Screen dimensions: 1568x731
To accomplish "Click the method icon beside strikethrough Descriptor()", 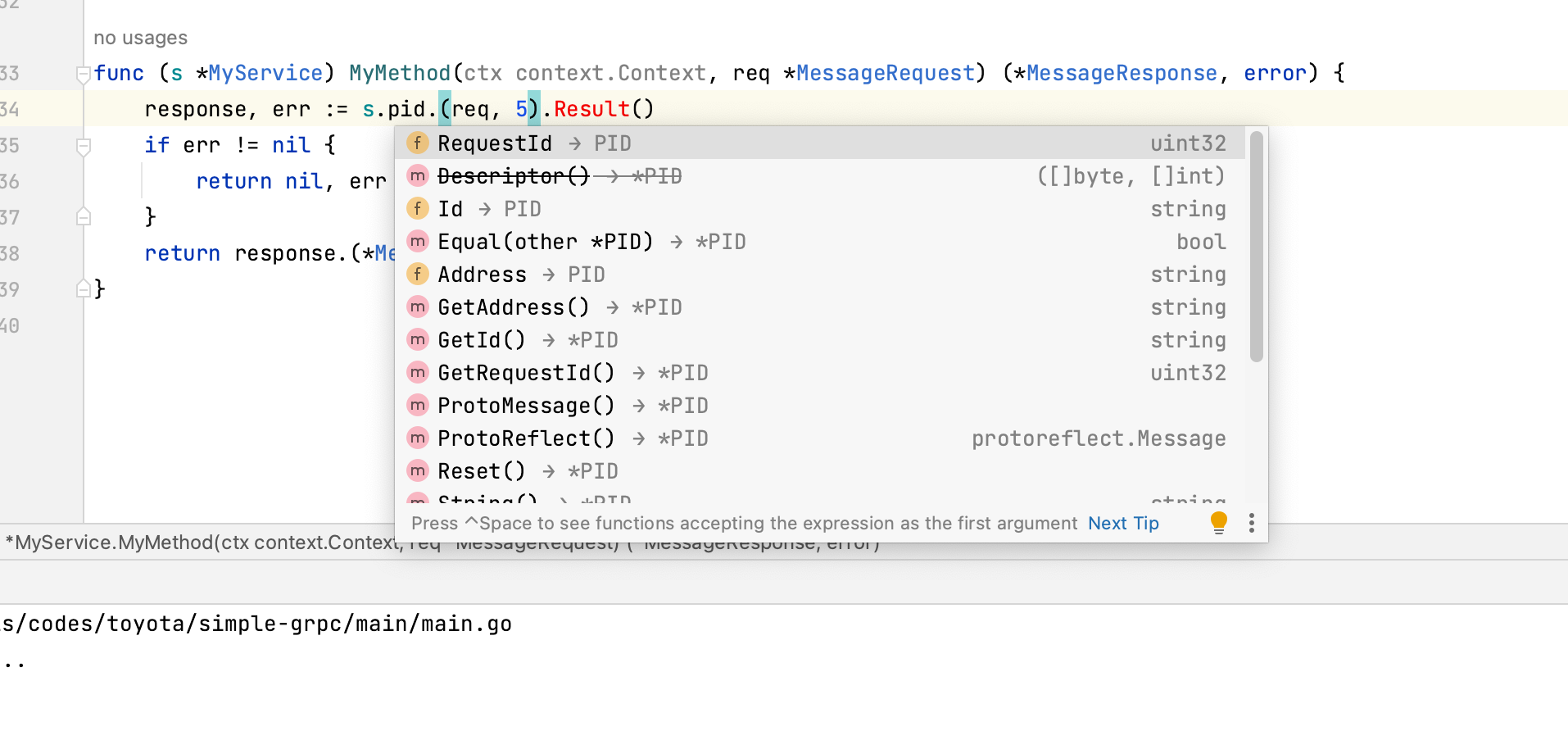I will (418, 175).
